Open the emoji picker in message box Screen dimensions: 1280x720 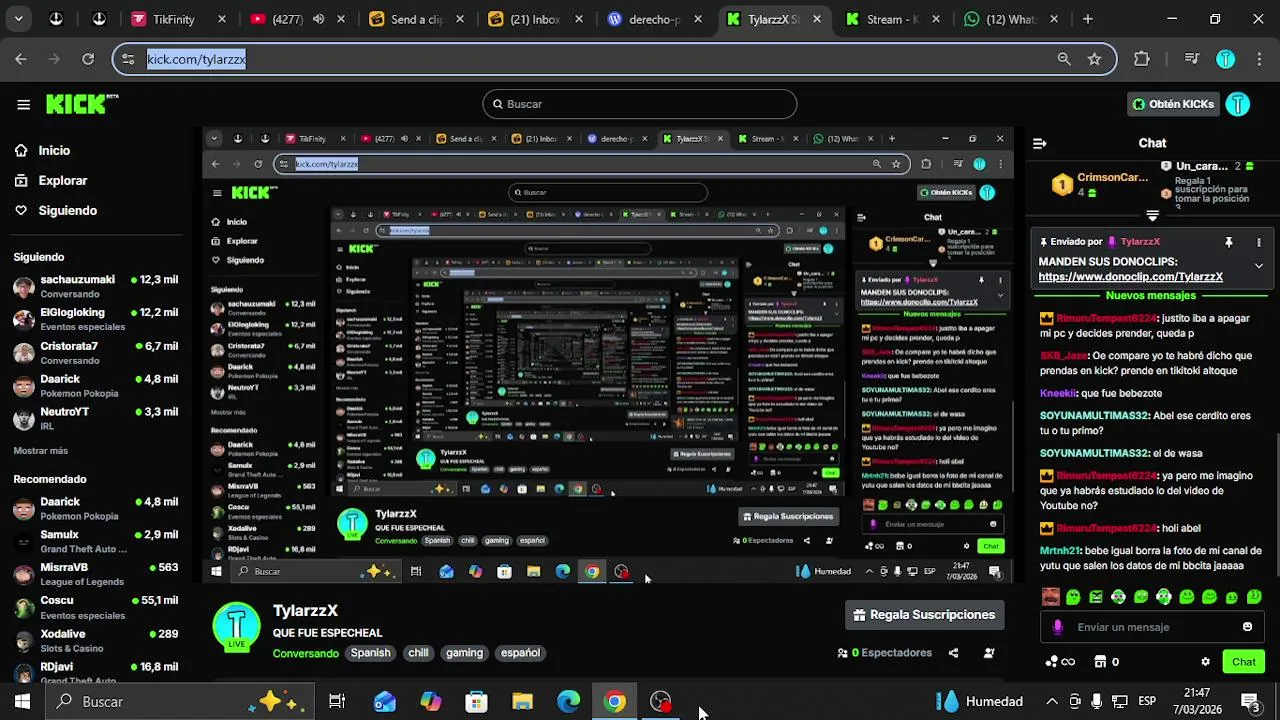[x=1247, y=627]
